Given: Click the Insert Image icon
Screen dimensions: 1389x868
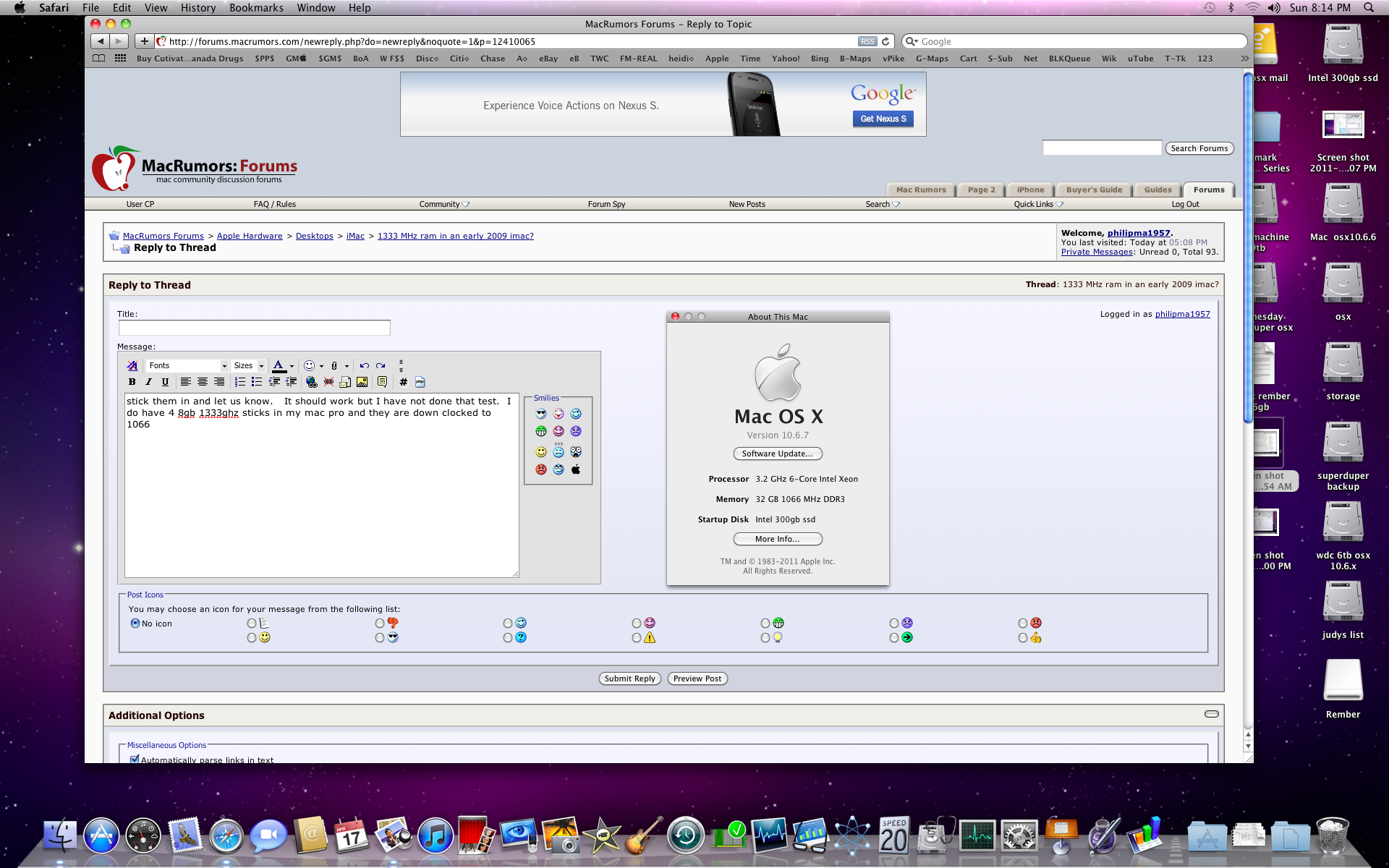Looking at the screenshot, I should [x=362, y=382].
